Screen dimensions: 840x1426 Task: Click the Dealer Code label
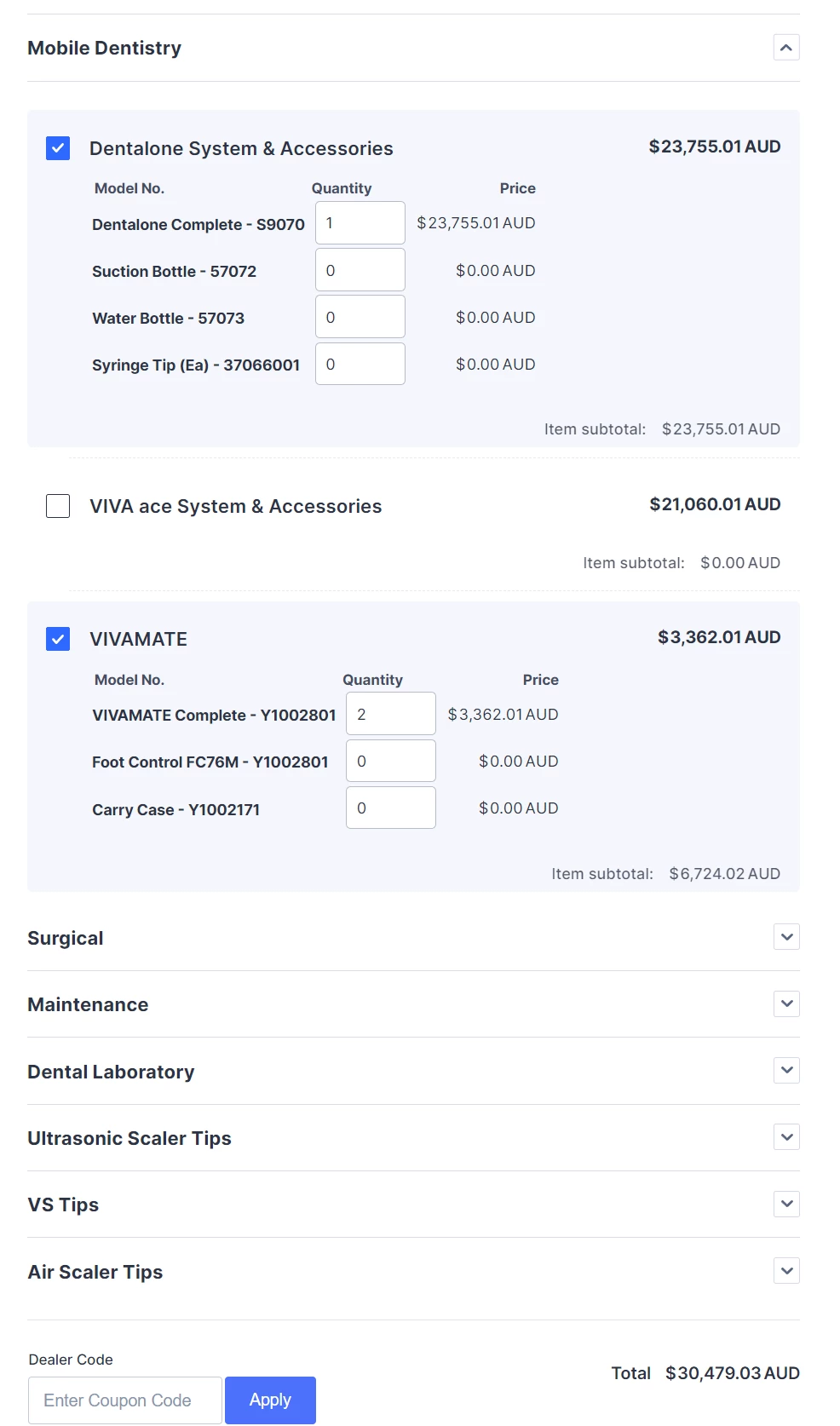point(71,1360)
